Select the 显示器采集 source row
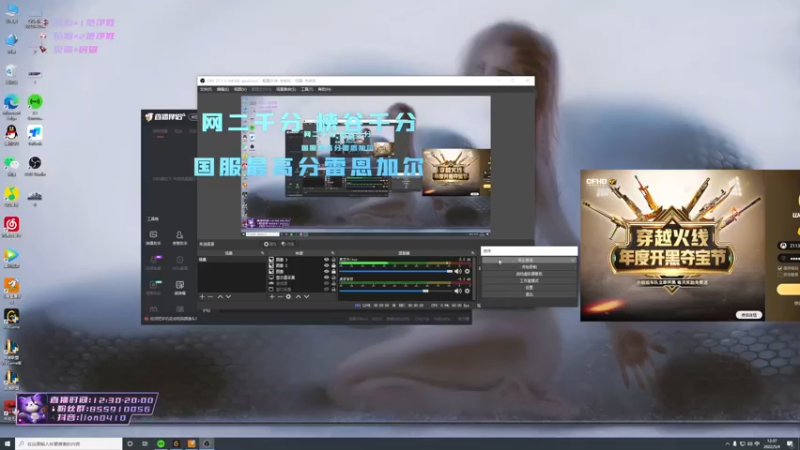This screenshot has width=800, height=450. [x=301, y=278]
